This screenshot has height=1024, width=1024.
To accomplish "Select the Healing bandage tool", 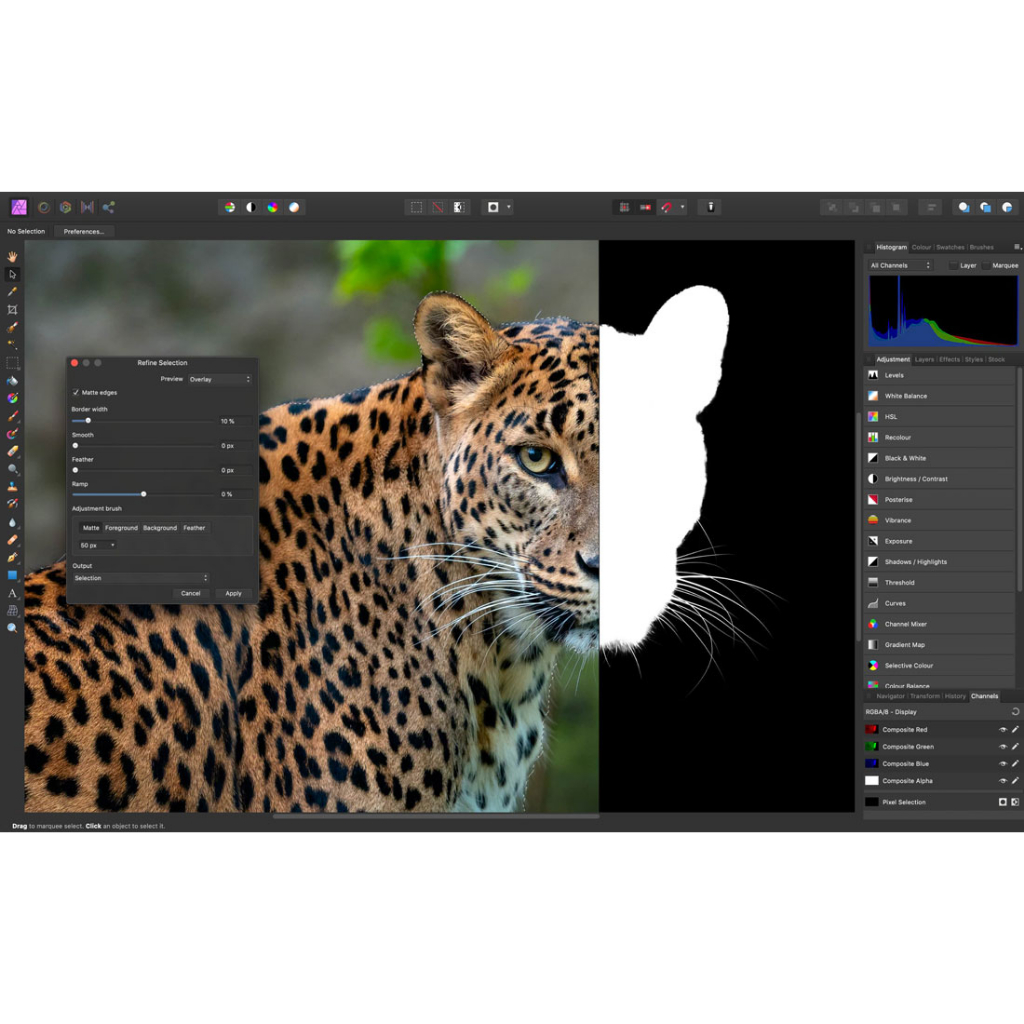I will [12, 540].
